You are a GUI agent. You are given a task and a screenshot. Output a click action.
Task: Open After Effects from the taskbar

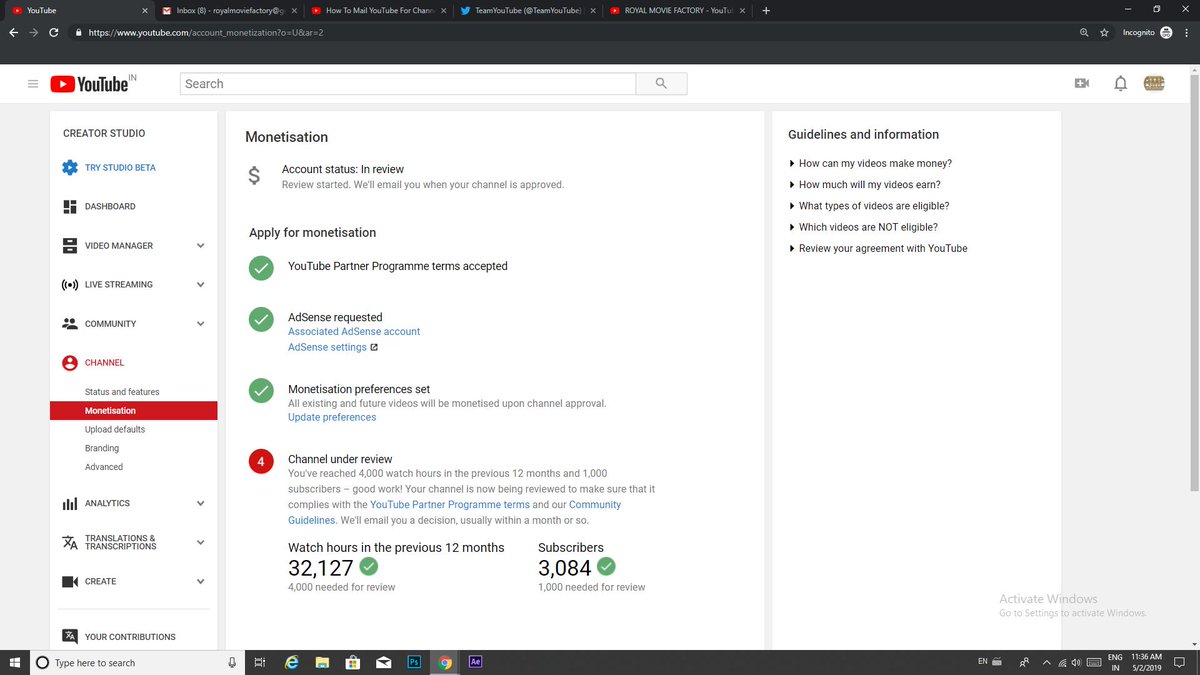point(476,662)
